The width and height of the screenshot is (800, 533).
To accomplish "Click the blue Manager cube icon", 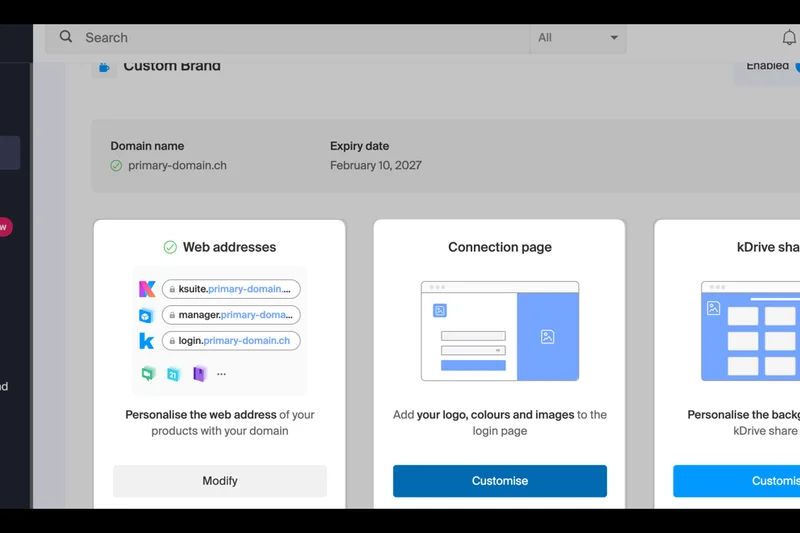I will pyautogui.click(x=146, y=315).
